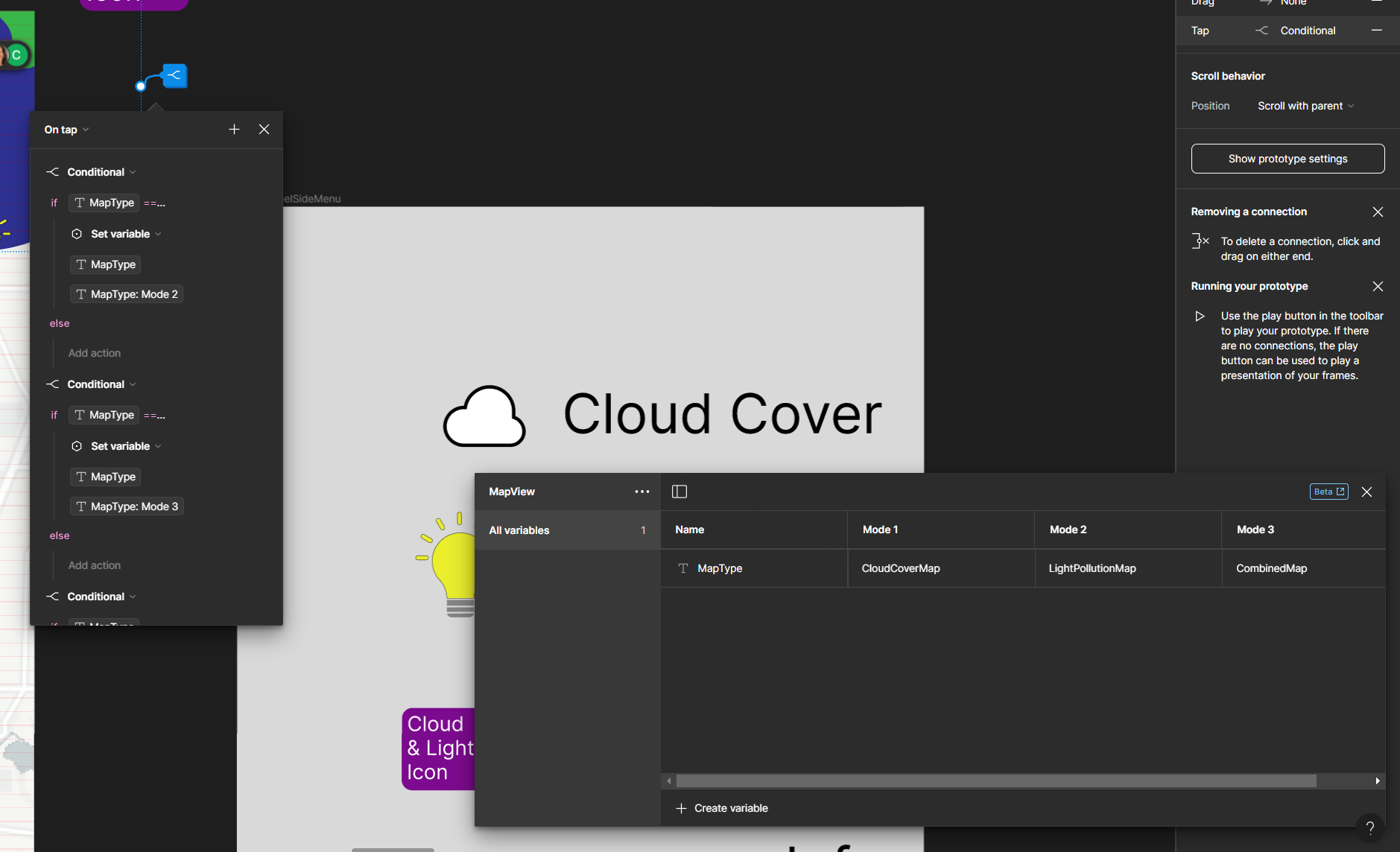Screen dimensions: 1400x852
Task: Click Add action under second else
Action: [95, 565]
